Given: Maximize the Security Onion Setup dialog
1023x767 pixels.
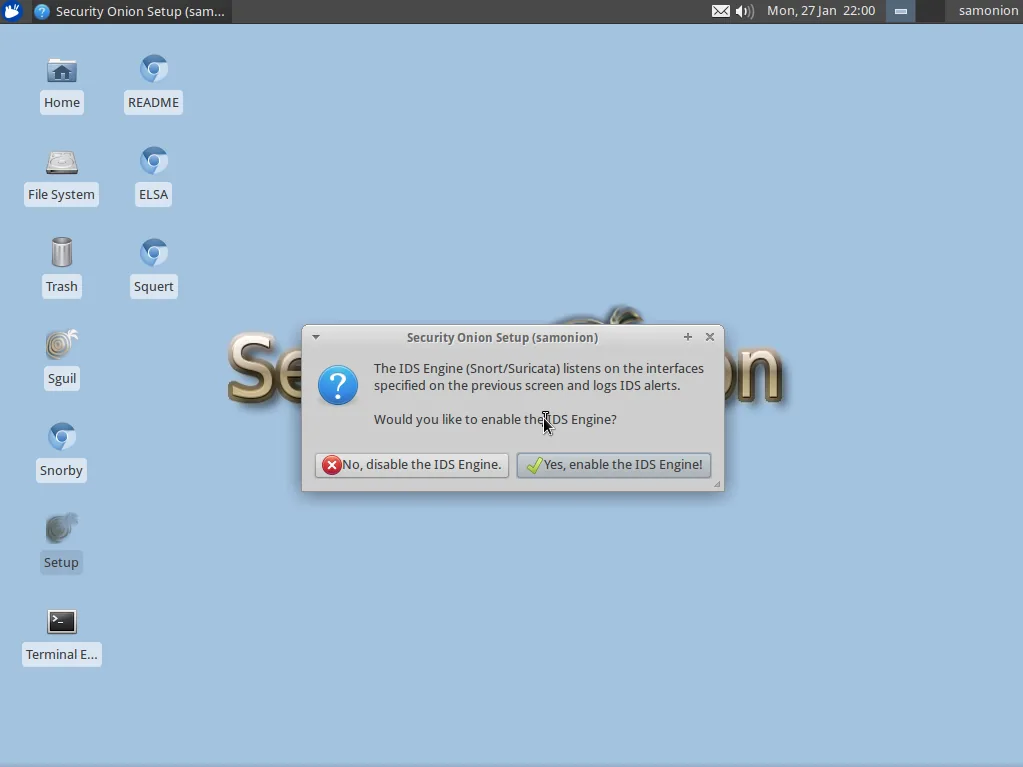Looking at the screenshot, I should coord(688,337).
